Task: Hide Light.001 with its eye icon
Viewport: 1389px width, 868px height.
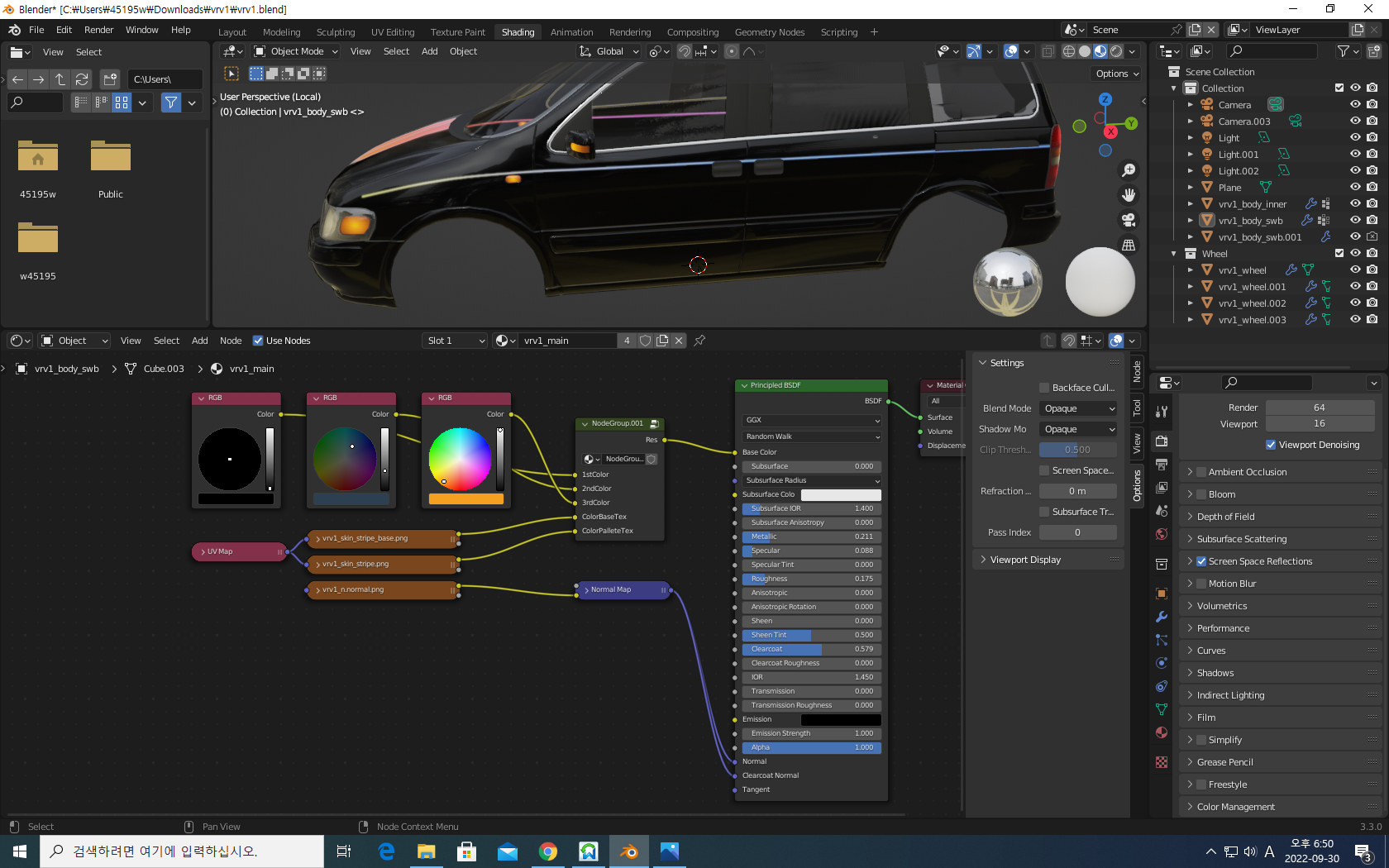Action: [x=1355, y=154]
